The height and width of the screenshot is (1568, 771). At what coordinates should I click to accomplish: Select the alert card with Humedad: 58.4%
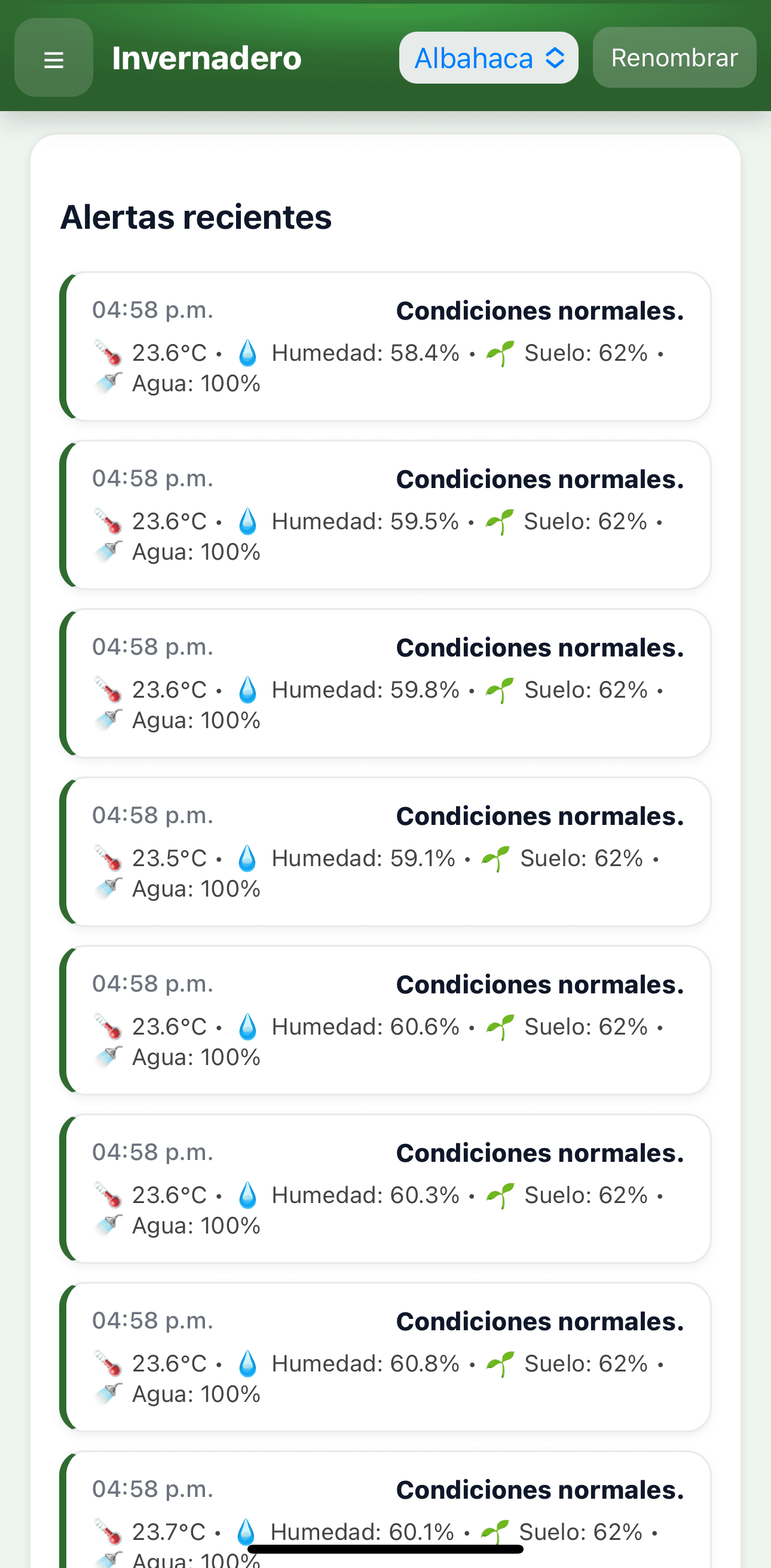[x=385, y=346]
